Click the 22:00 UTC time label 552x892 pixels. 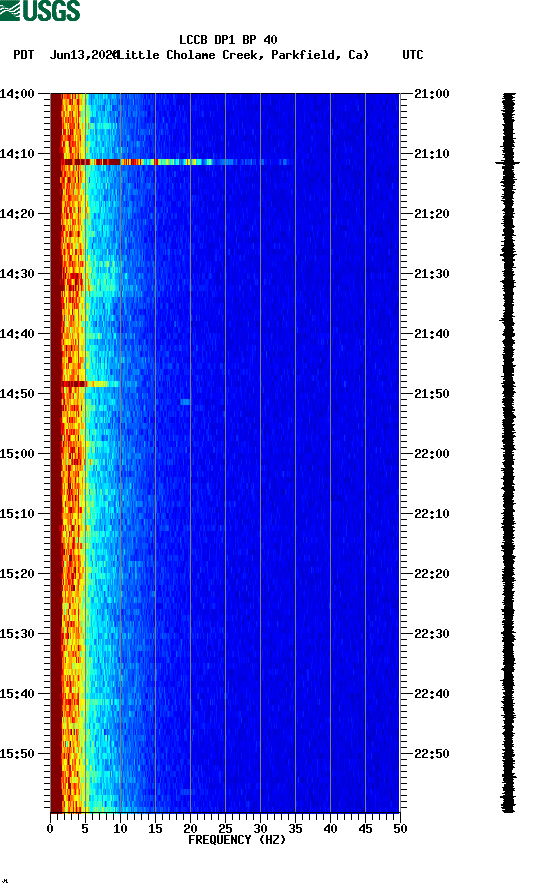(431, 454)
